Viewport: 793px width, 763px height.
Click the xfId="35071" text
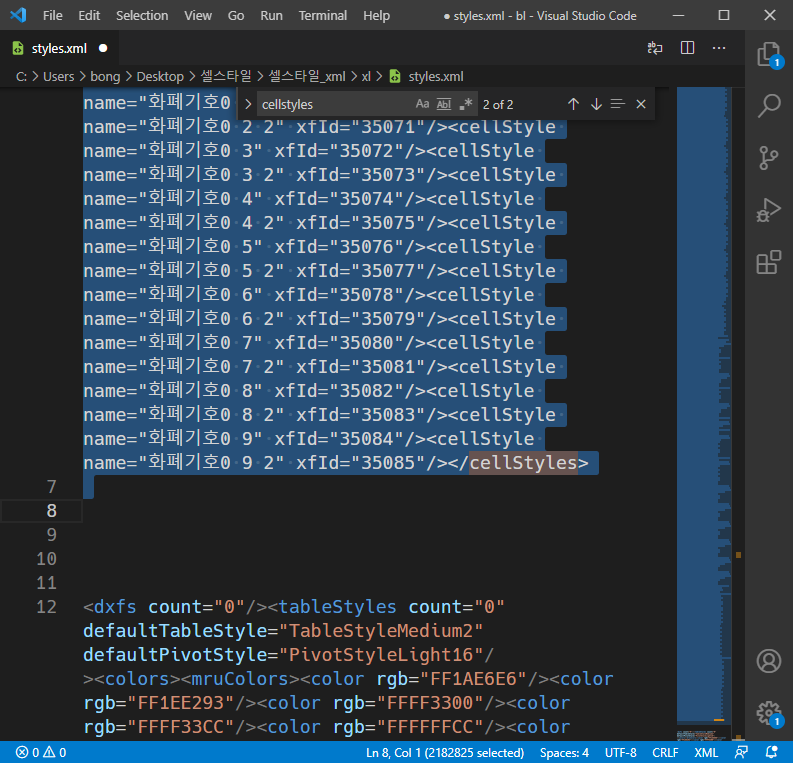(361, 127)
